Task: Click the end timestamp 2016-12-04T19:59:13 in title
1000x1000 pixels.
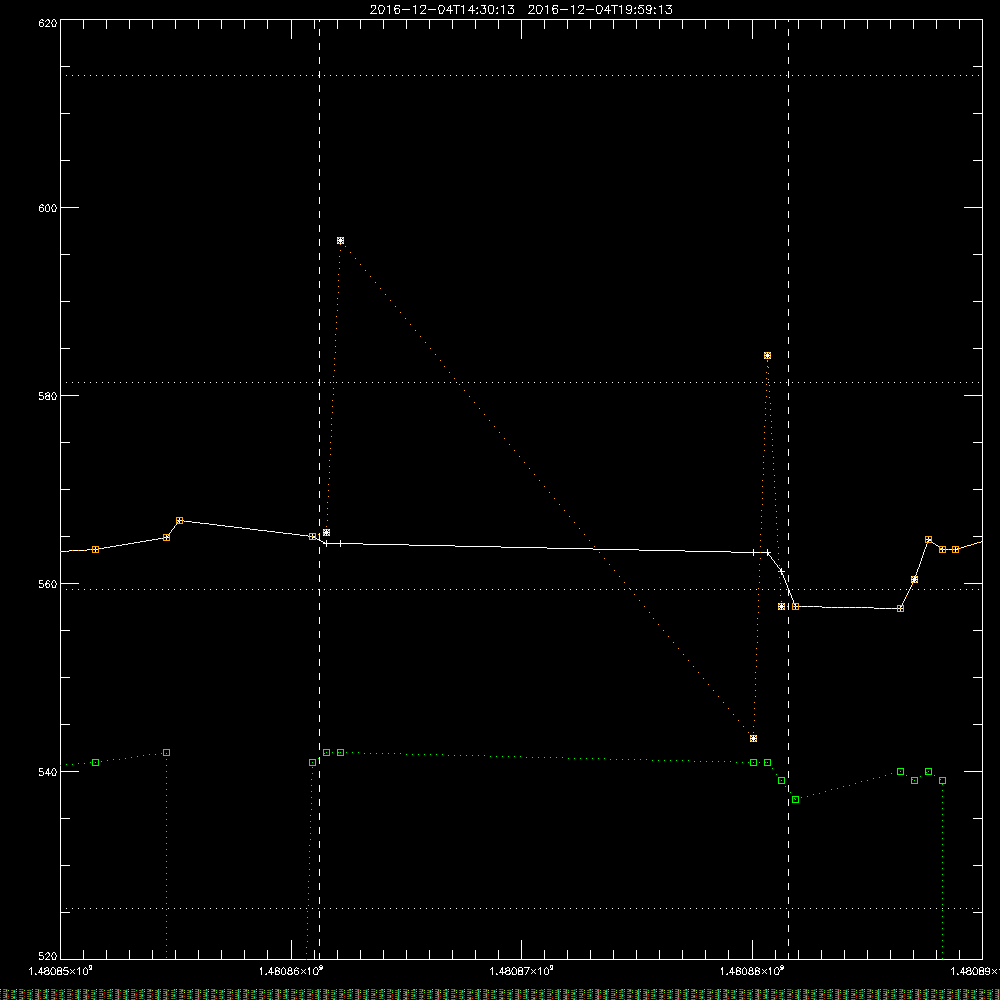Action: [600, 10]
